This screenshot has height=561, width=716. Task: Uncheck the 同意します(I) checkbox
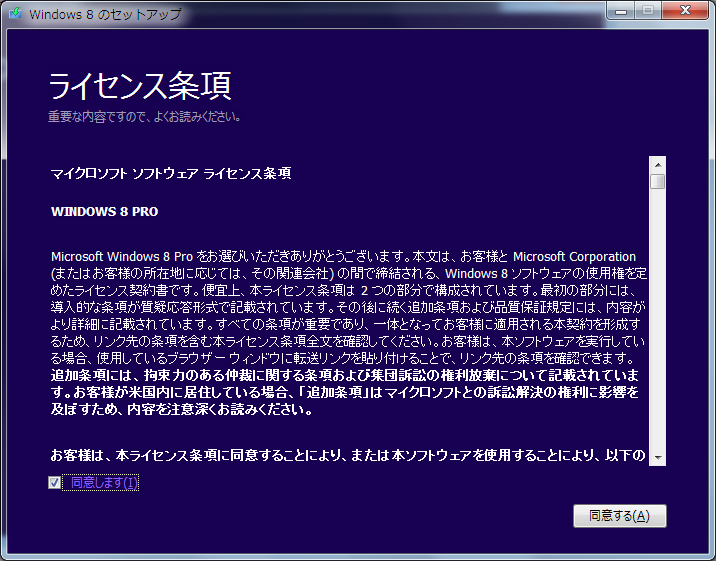[54, 482]
